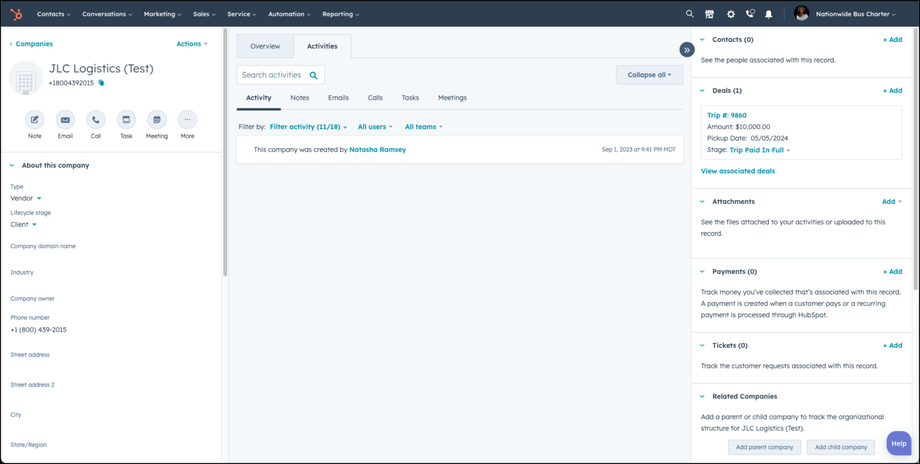Image resolution: width=920 pixels, height=464 pixels.
Task: Add a ticket via Tickets + Add
Action: [892, 346]
